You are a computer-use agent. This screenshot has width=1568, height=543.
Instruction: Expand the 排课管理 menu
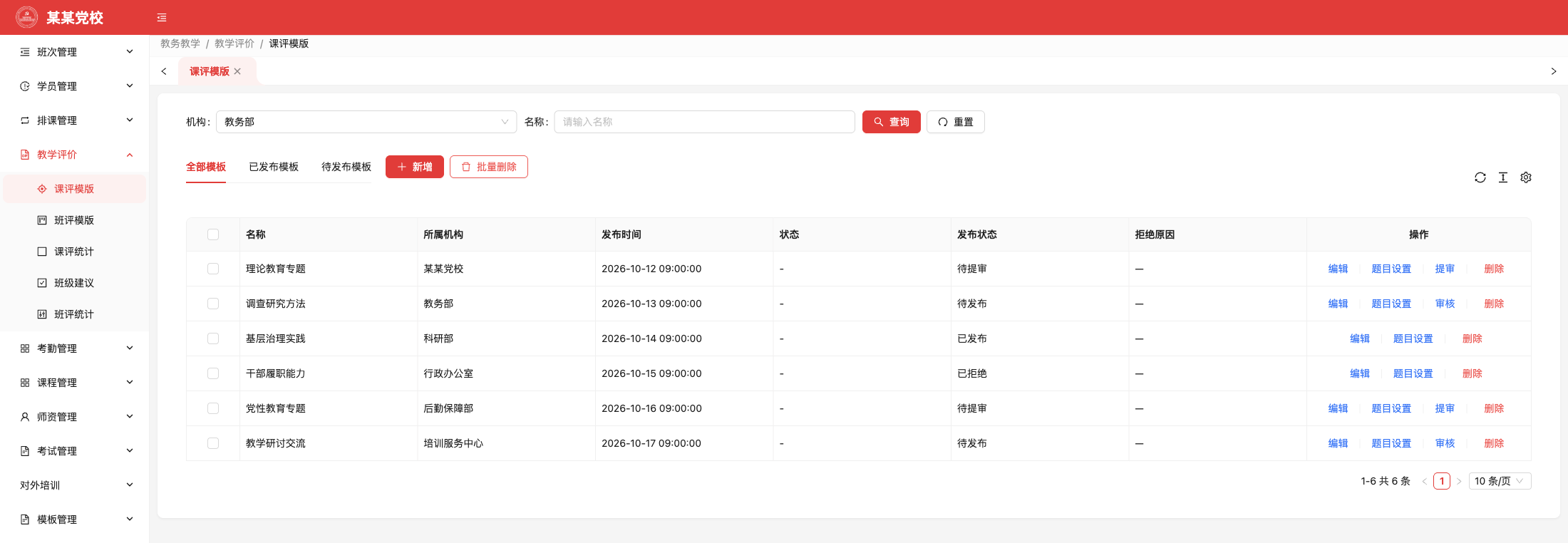tap(74, 120)
